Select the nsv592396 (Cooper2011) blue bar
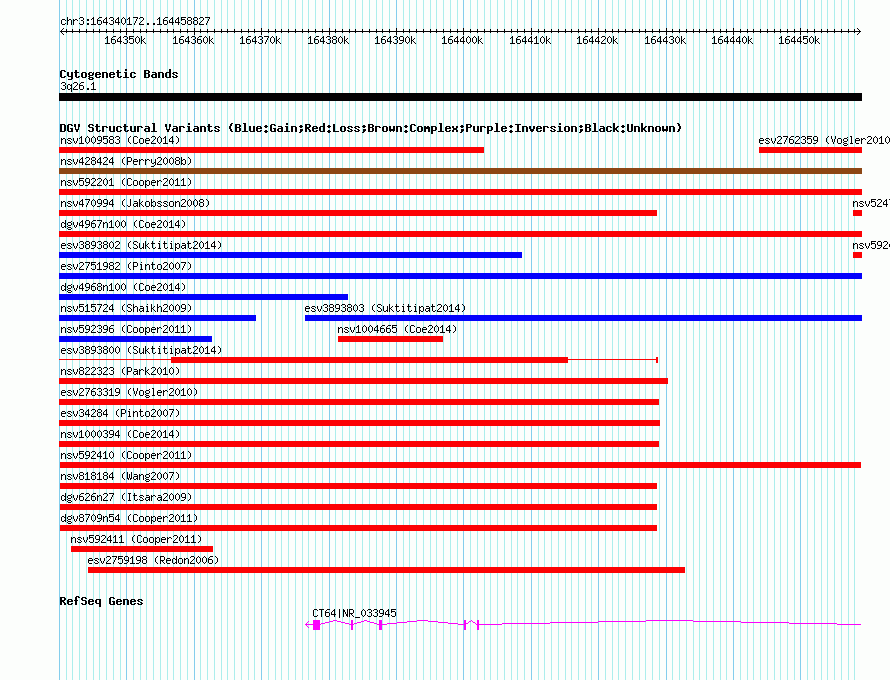890x680 pixels. (135, 339)
